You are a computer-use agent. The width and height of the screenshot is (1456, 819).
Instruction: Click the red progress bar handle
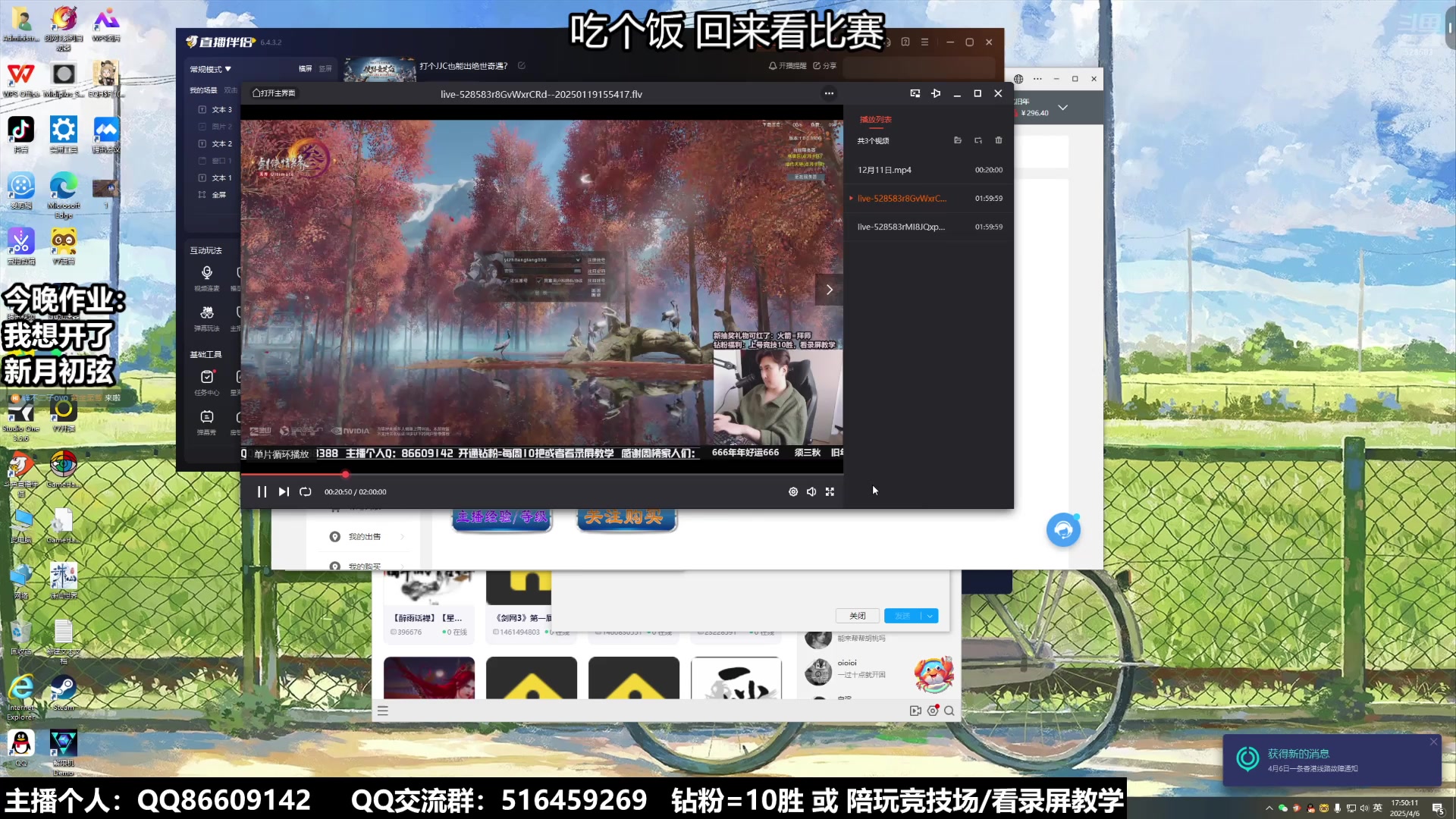pyautogui.click(x=345, y=475)
